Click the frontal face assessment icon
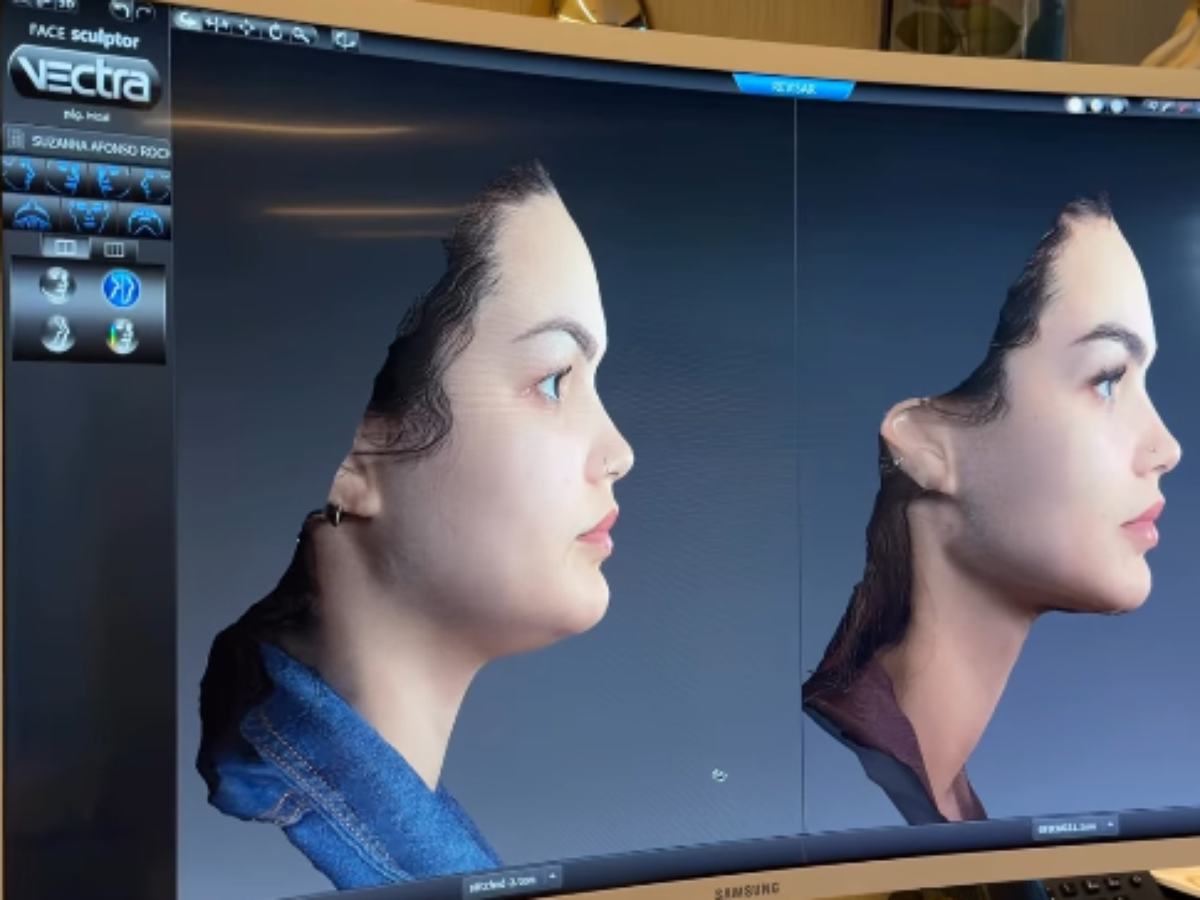1200x900 pixels. click(x=88, y=217)
